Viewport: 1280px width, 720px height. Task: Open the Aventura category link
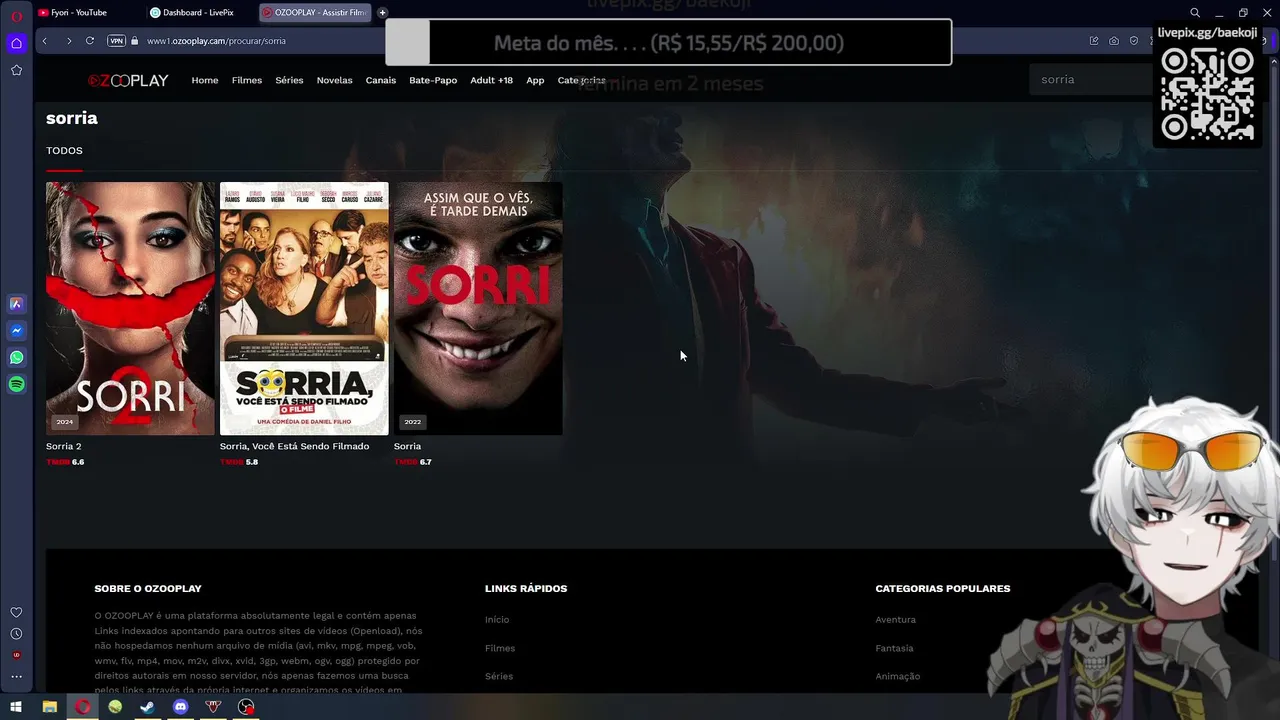click(x=895, y=620)
